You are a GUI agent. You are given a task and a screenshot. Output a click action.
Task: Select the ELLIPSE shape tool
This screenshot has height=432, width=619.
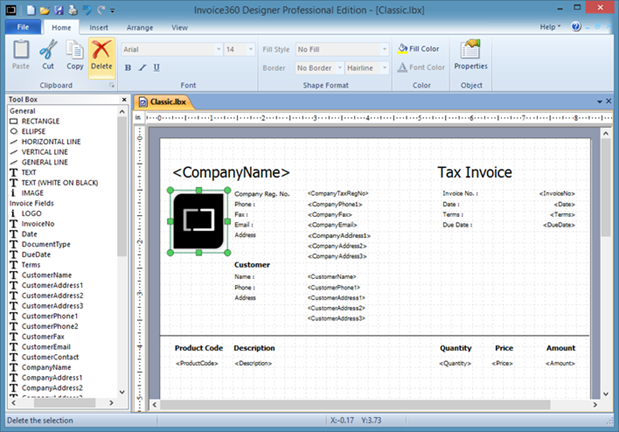40,131
